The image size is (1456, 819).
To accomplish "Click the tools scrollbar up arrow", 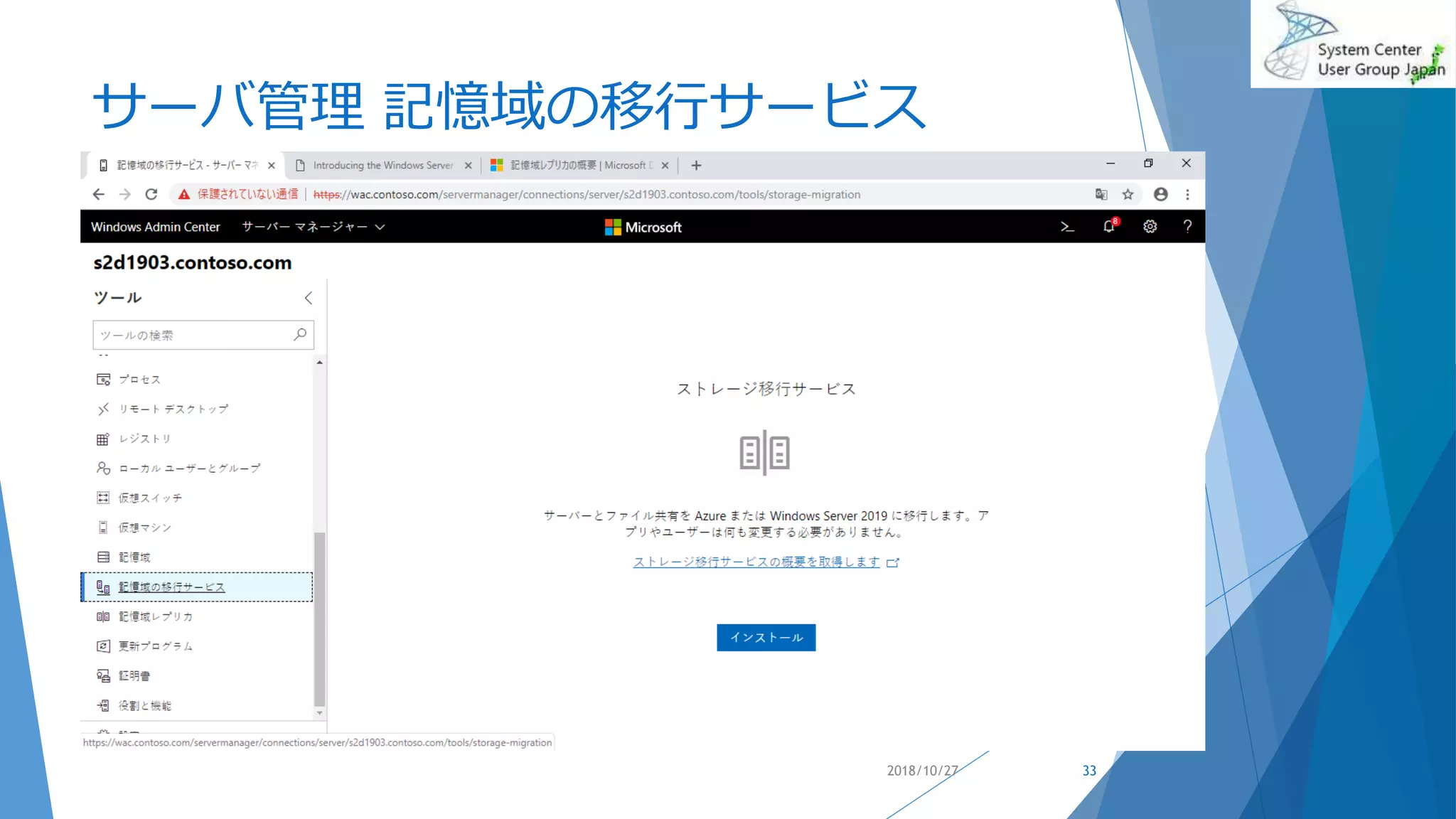I will click(x=320, y=363).
